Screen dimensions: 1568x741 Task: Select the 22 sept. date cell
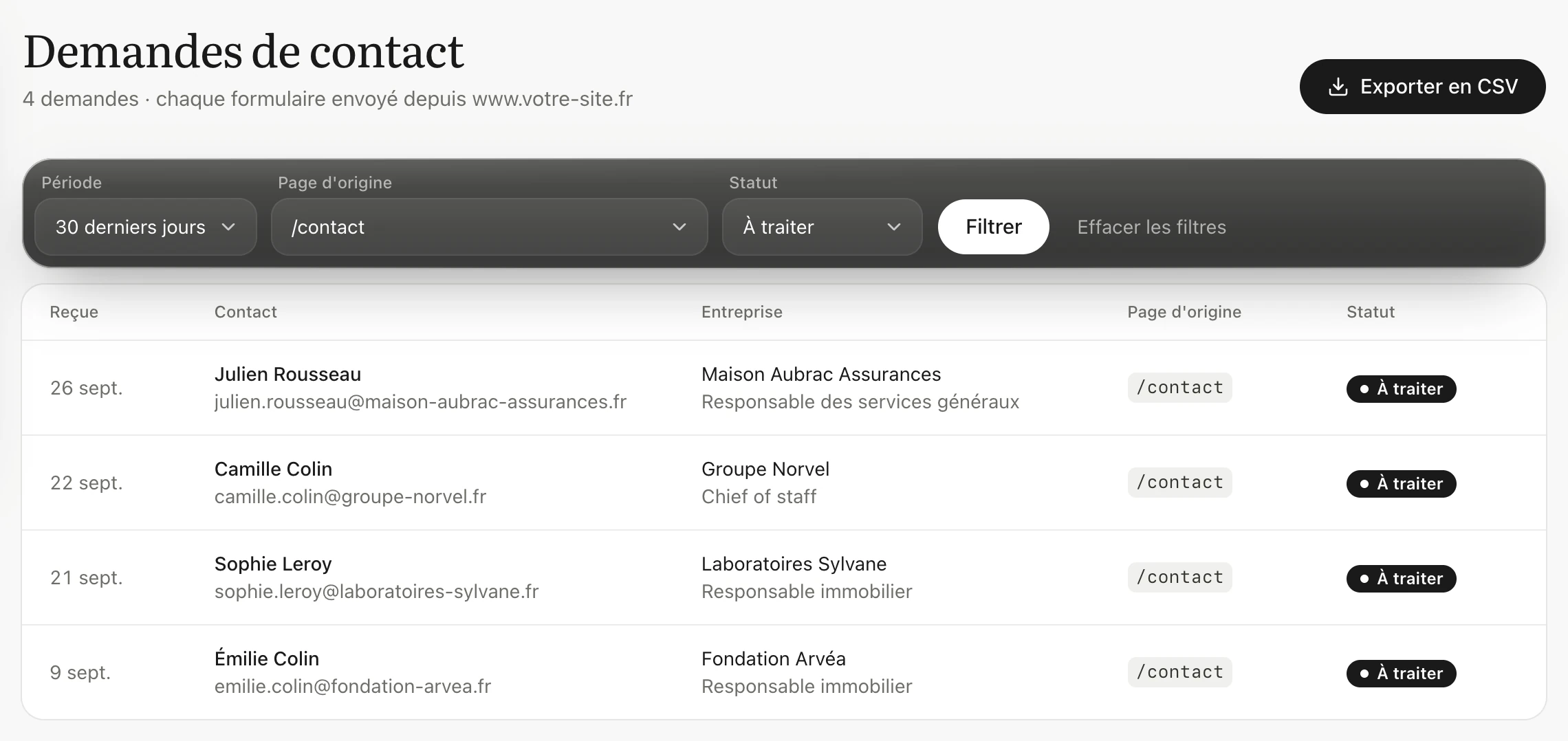(x=87, y=483)
